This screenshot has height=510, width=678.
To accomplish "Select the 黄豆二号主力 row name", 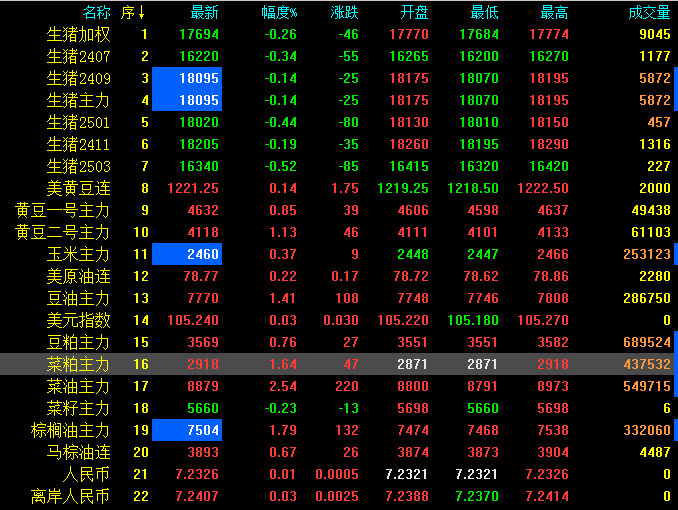I will pyautogui.click(x=63, y=233).
